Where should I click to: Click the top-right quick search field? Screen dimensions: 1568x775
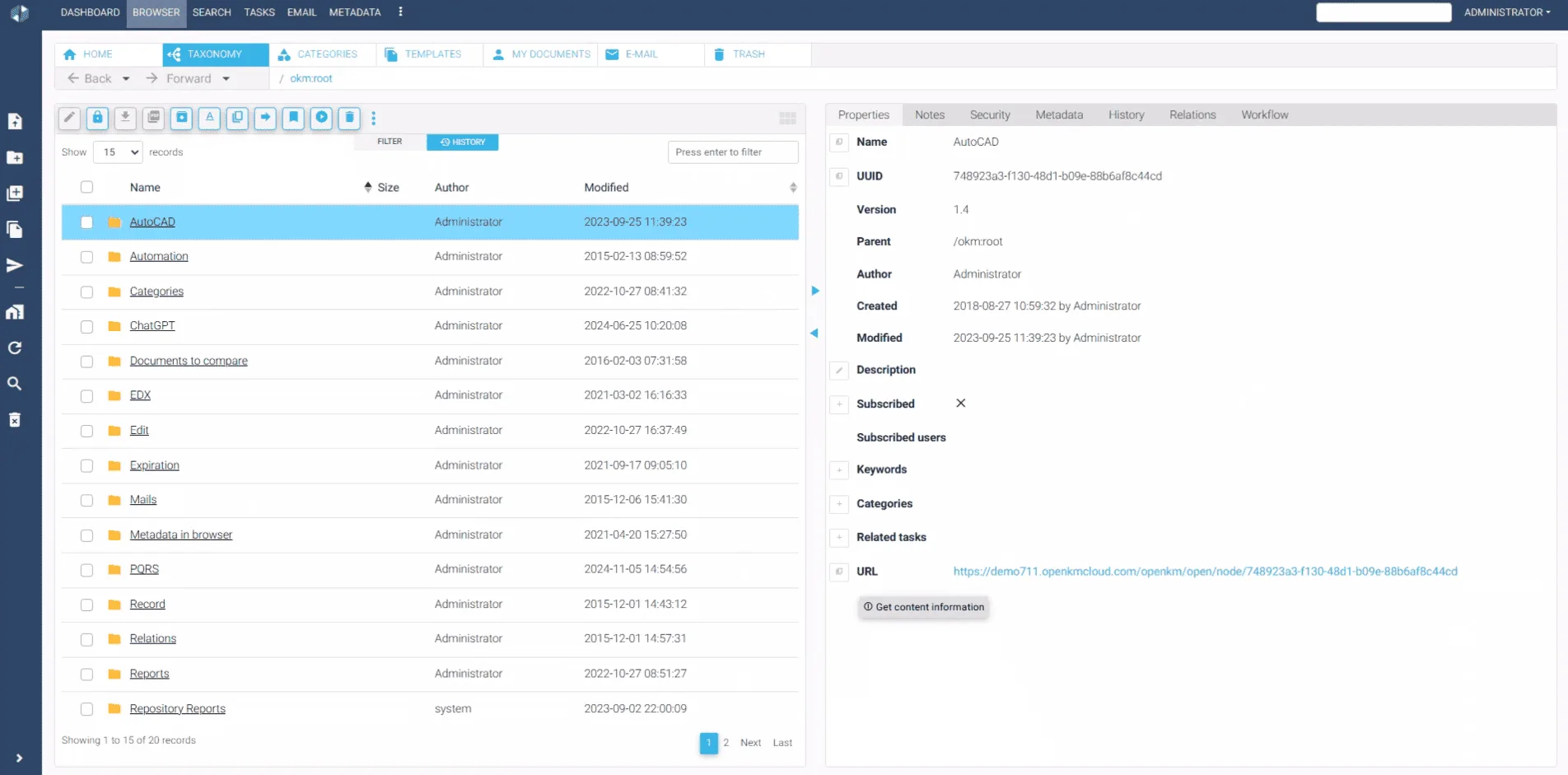pos(1384,12)
